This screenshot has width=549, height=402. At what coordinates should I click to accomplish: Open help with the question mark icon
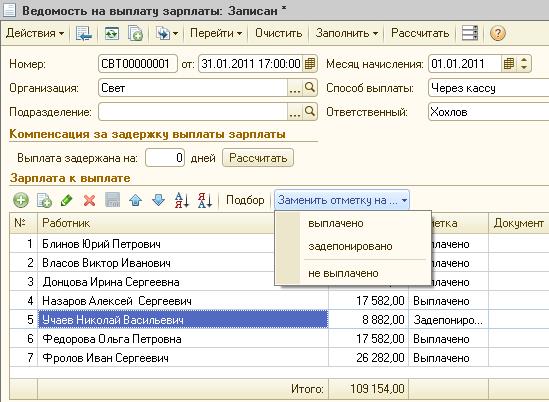pos(498,34)
